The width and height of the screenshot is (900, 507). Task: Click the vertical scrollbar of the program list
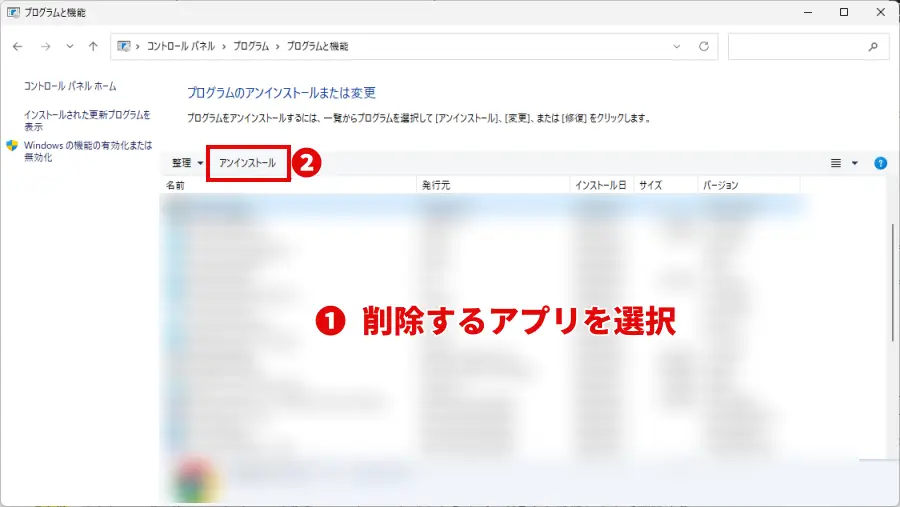coord(893,282)
